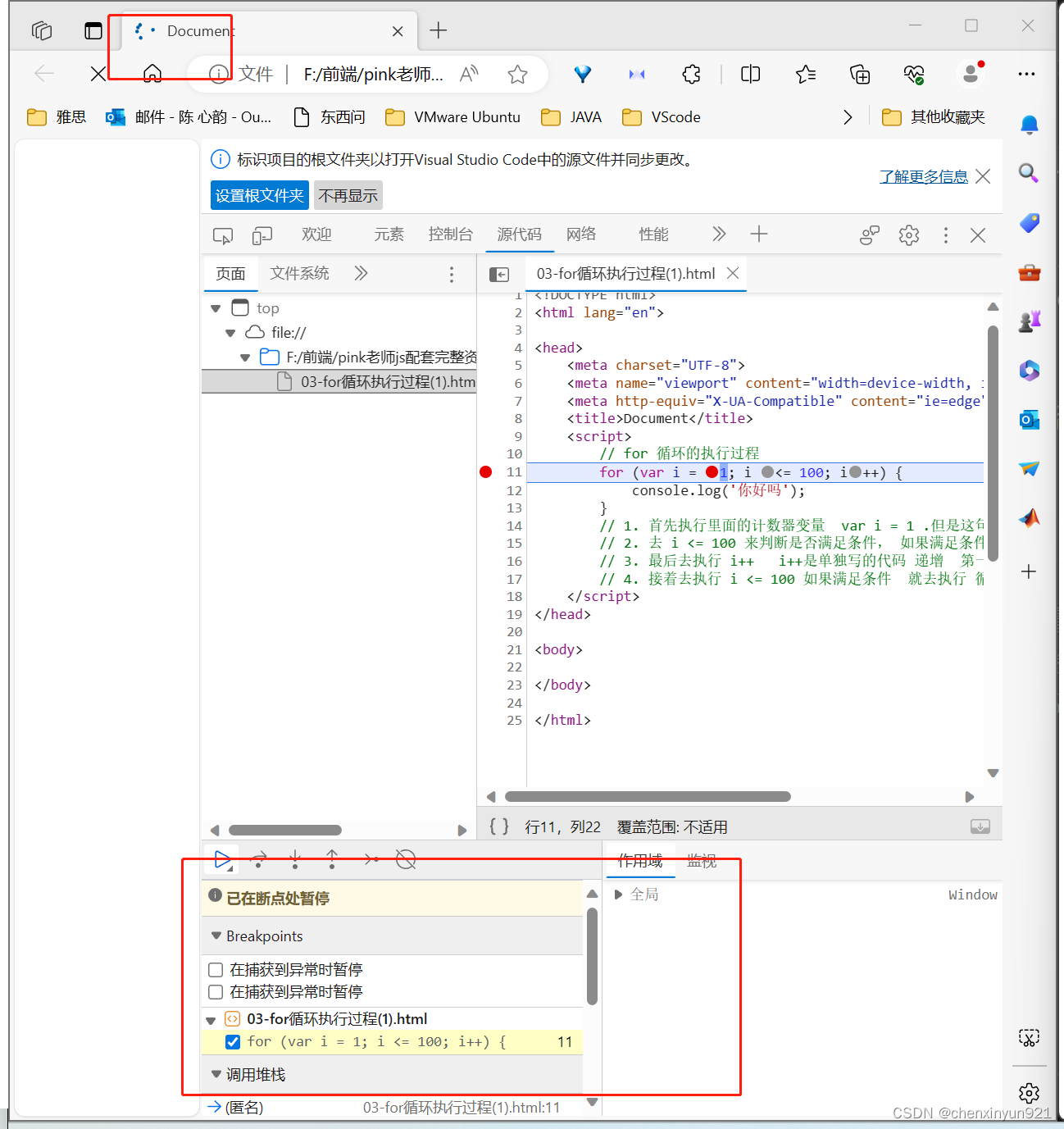Collapse the 调用堆栈 section

pyautogui.click(x=216, y=1074)
